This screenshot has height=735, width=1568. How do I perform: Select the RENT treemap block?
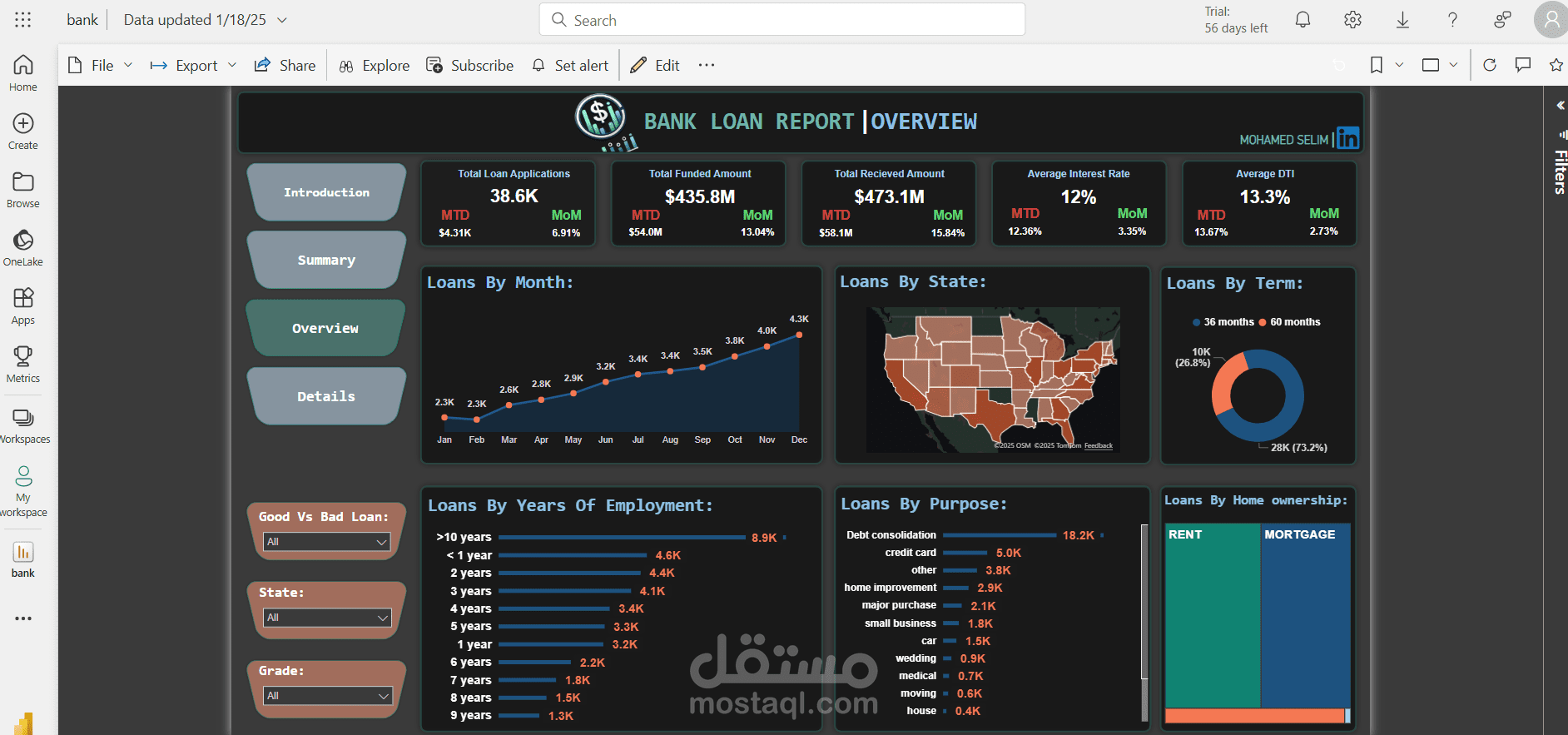[1213, 616]
